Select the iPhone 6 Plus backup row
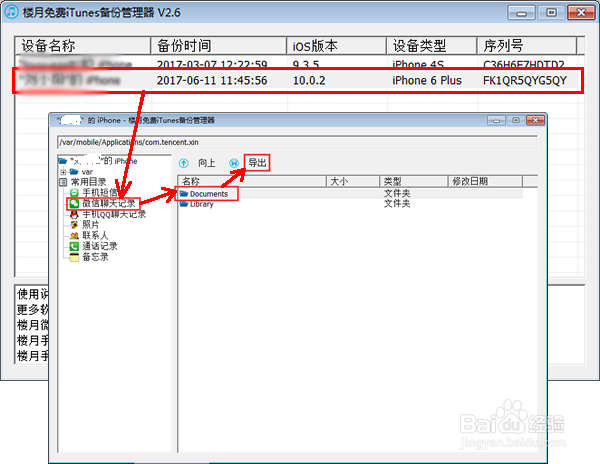The width and height of the screenshot is (600, 464). tap(298, 80)
